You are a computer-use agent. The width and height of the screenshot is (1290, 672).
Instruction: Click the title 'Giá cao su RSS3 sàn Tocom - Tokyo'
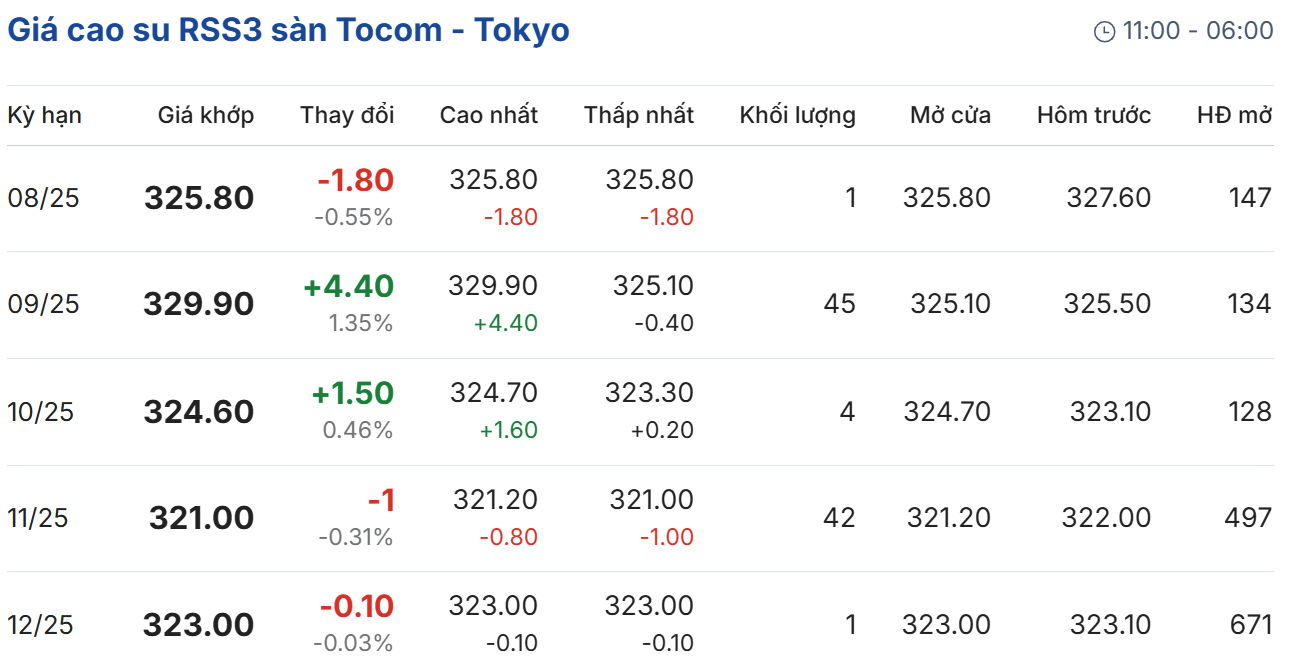click(288, 30)
